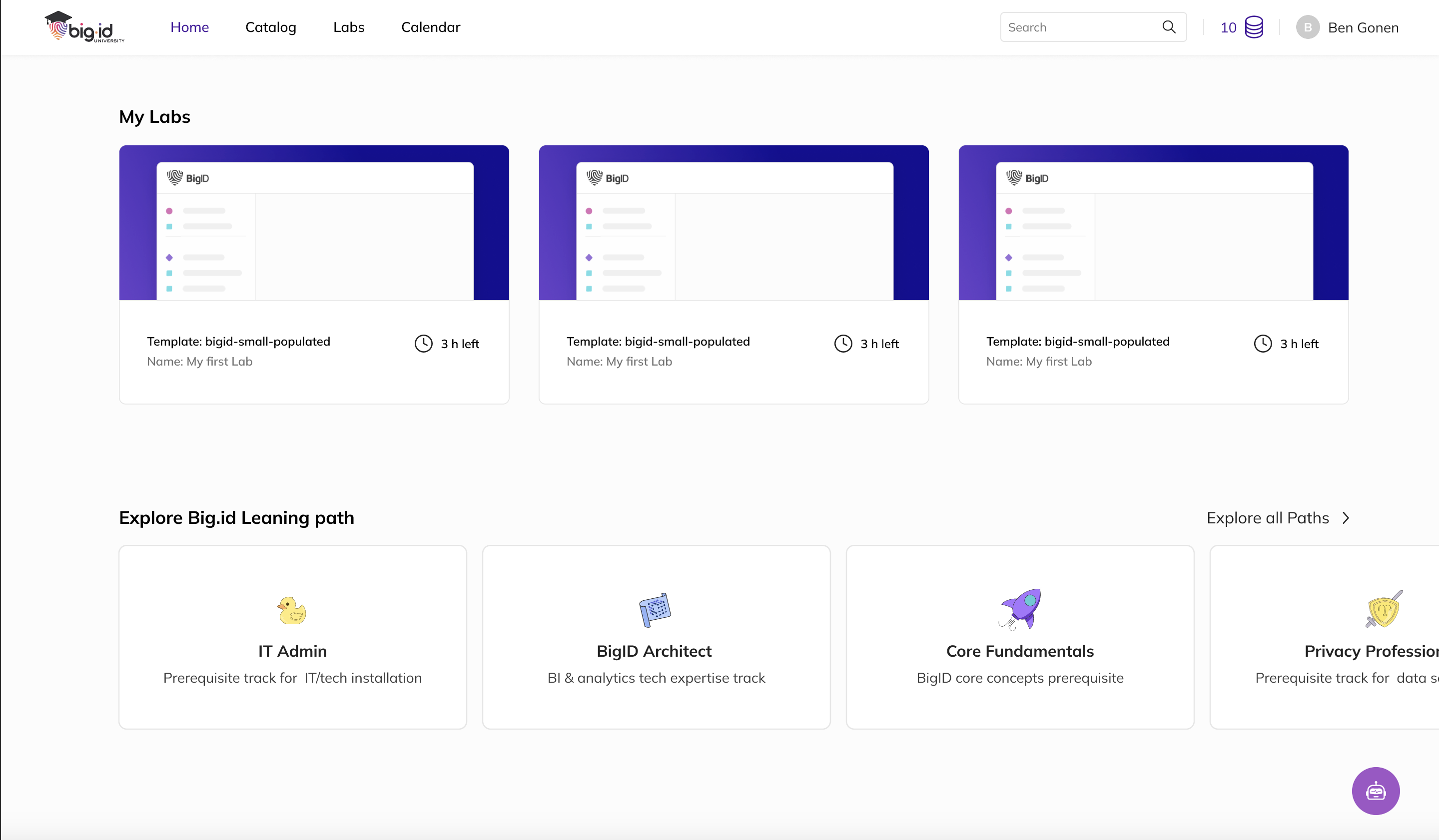Viewport: 1439px width, 840px height.
Task: Click the Ben Gonen username
Action: pyautogui.click(x=1363, y=27)
